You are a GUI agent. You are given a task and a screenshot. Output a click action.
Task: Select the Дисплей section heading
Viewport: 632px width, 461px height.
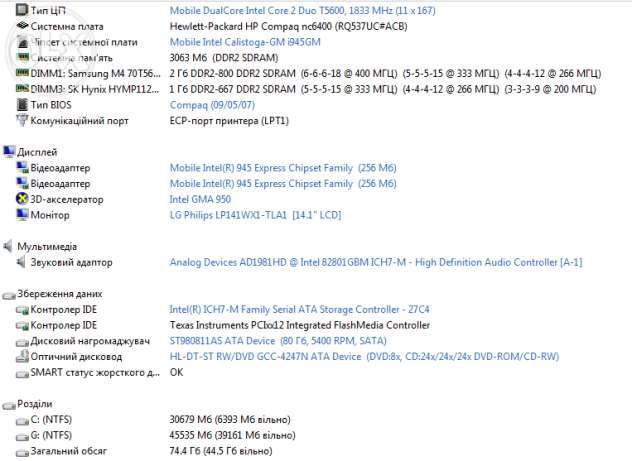(x=37, y=152)
